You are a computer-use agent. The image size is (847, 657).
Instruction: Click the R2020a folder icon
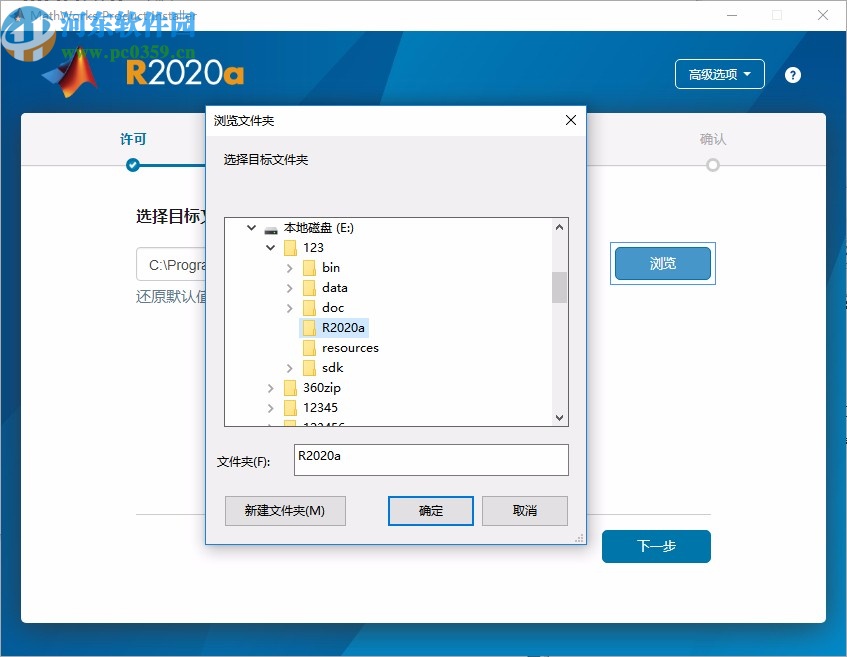click(x=309, y=327)
